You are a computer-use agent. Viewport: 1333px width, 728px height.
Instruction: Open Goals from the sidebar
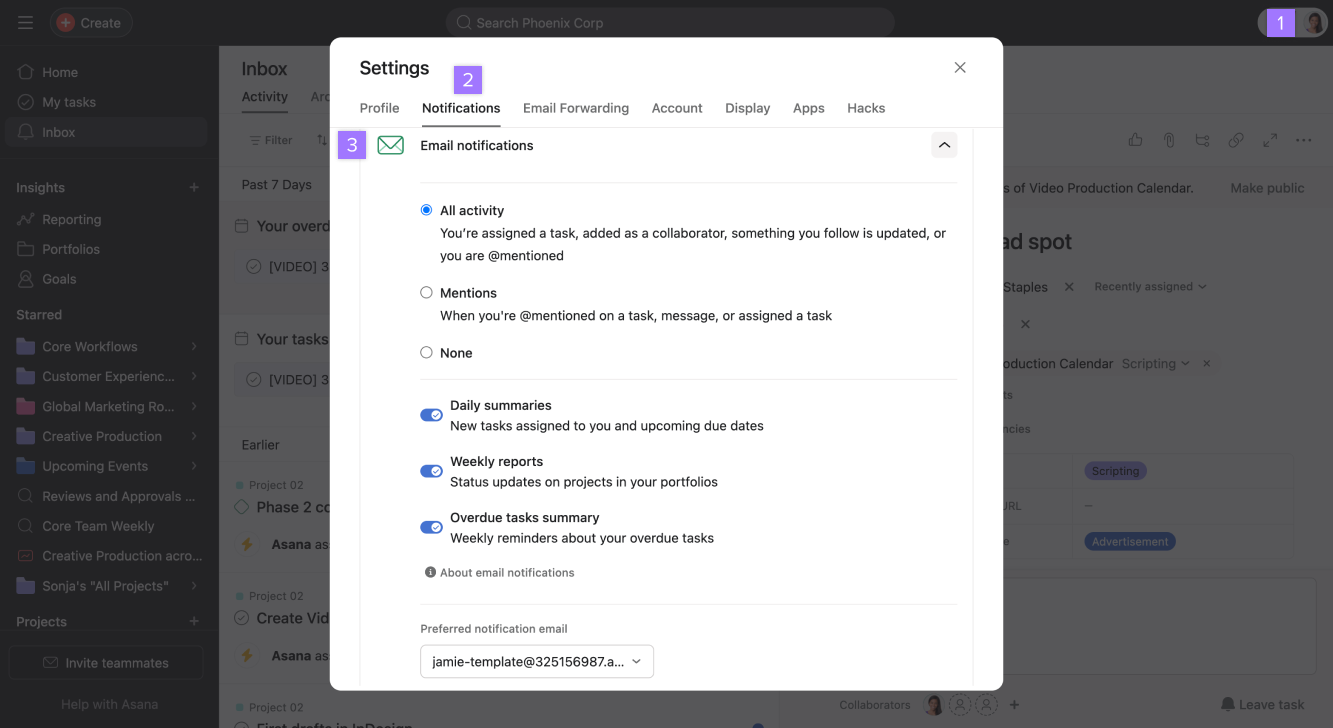(x=59, y=278)
